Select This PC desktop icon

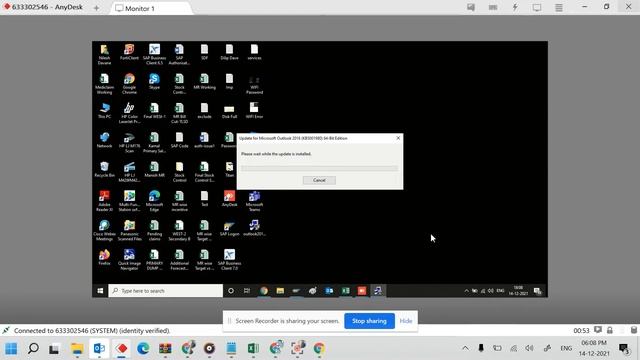click(104, 110)
